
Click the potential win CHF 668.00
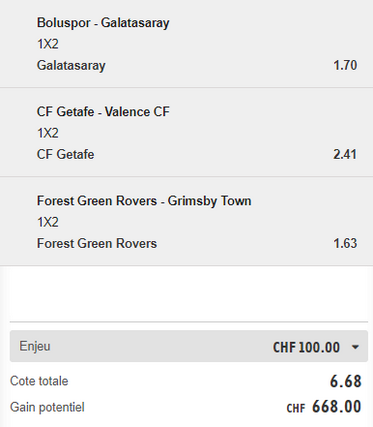click(x=324, y=407)
